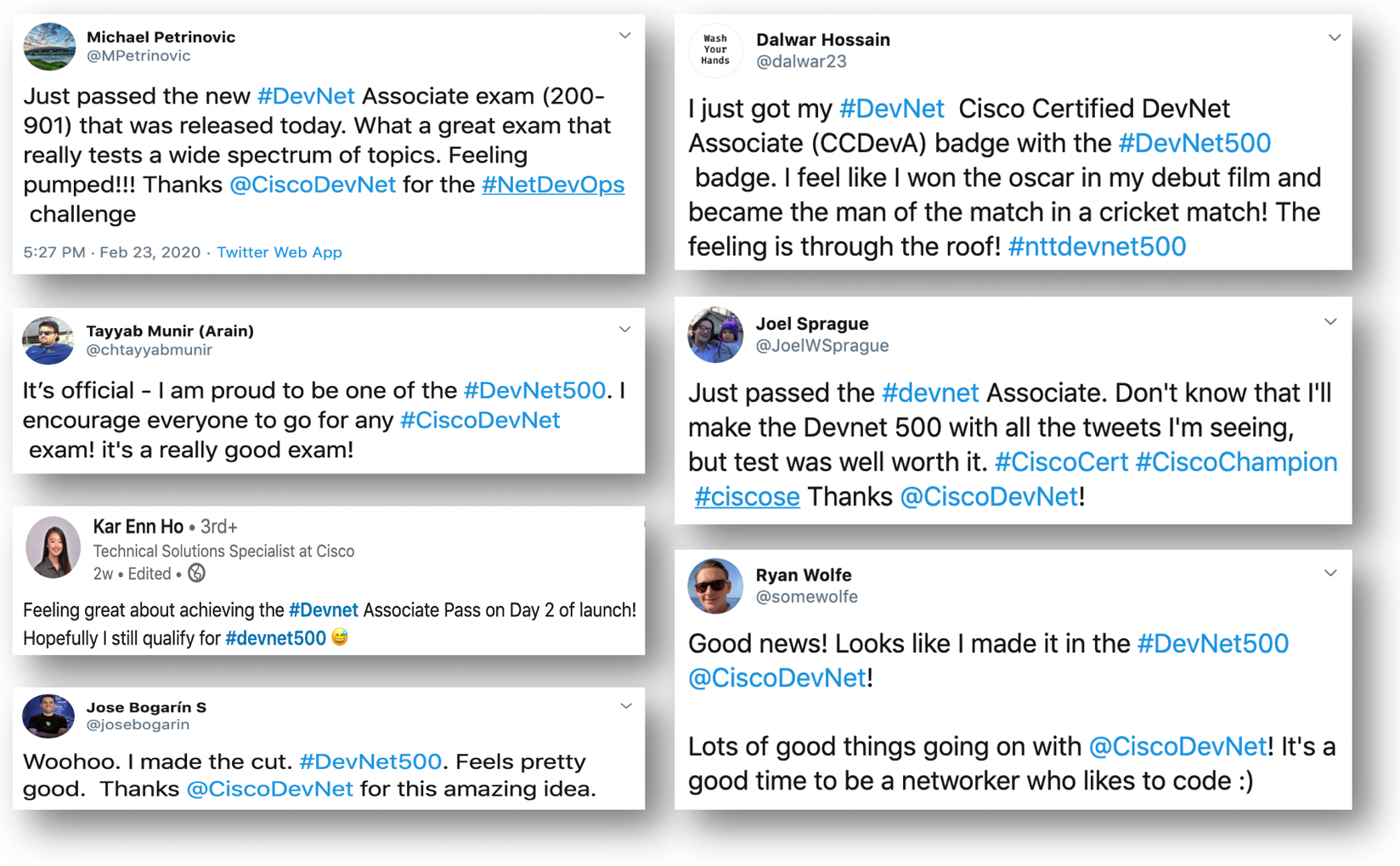Click Ryan Wolfe's sunglasses avatar
This screenshot has height=866, width=1400.
point(715,586)
